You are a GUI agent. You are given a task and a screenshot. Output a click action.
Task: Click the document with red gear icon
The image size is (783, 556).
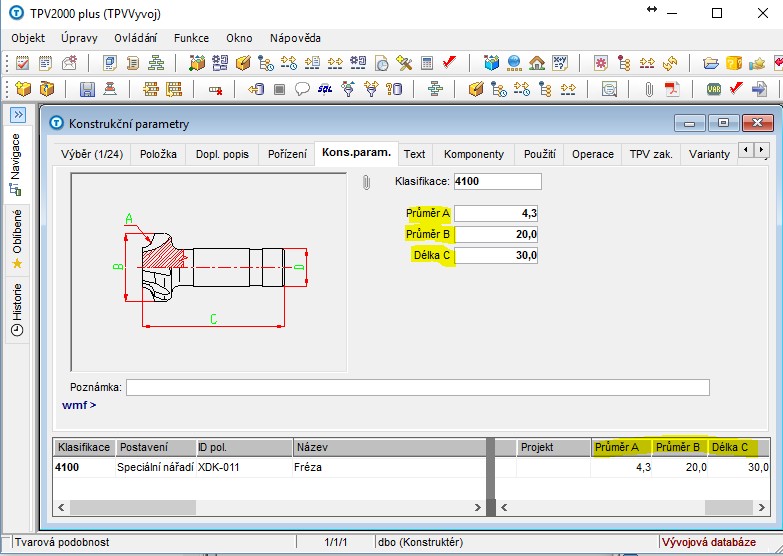coord(601,63)
